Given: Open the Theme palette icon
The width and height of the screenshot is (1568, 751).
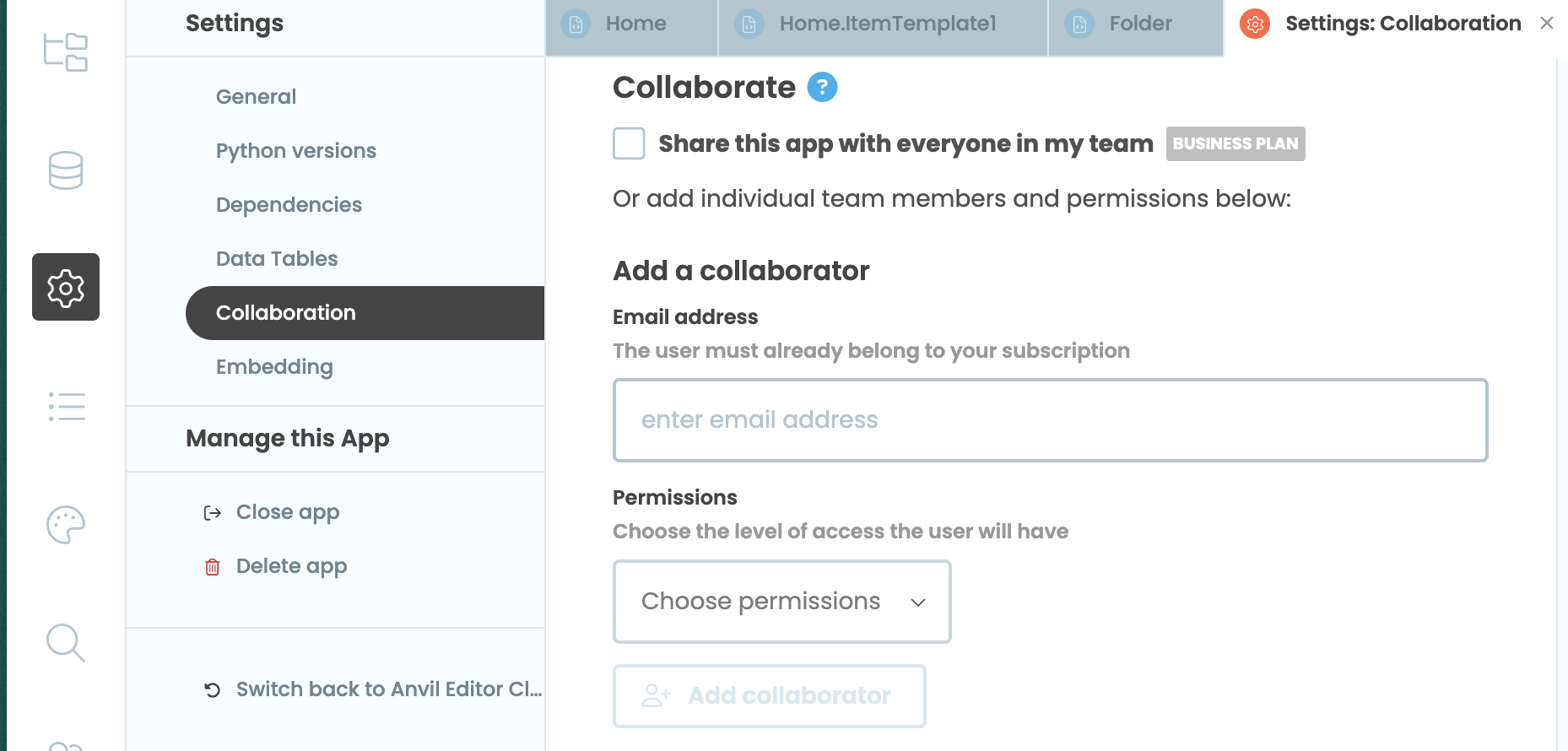Looking at the screenshot, I should pos(66,524).
